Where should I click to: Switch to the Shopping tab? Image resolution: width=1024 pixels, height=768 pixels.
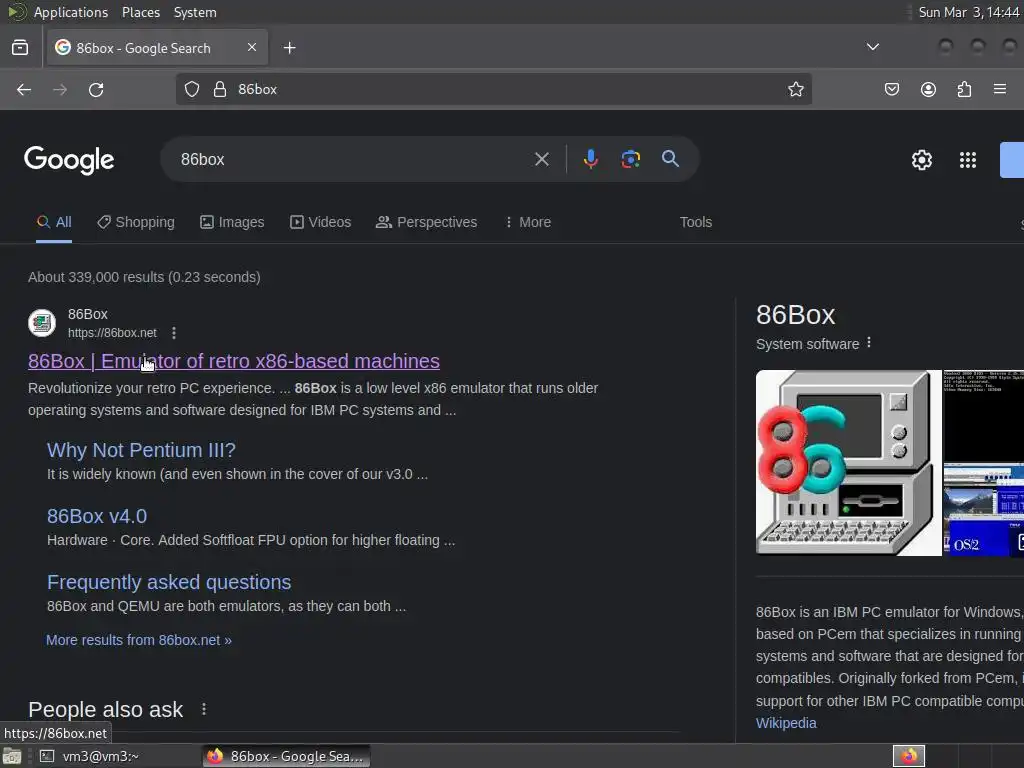pyautogui.click(x=136, y=222)
